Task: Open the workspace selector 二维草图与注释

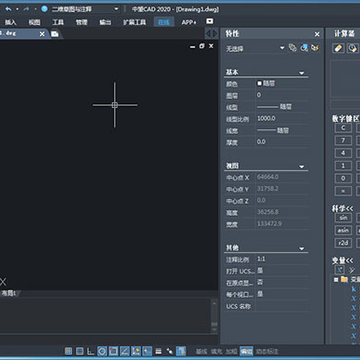Action: pyautogui.click(x=85, y=9)
